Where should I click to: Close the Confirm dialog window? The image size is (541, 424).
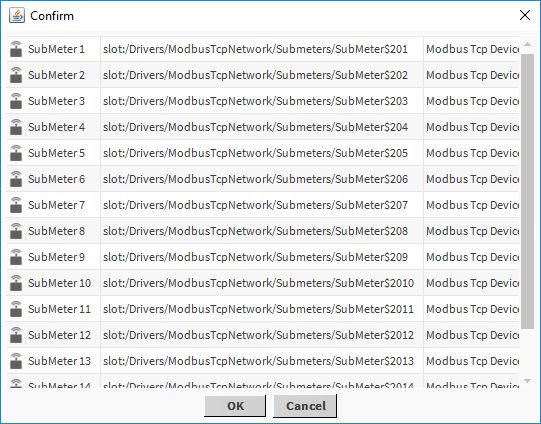pos(525,15)
